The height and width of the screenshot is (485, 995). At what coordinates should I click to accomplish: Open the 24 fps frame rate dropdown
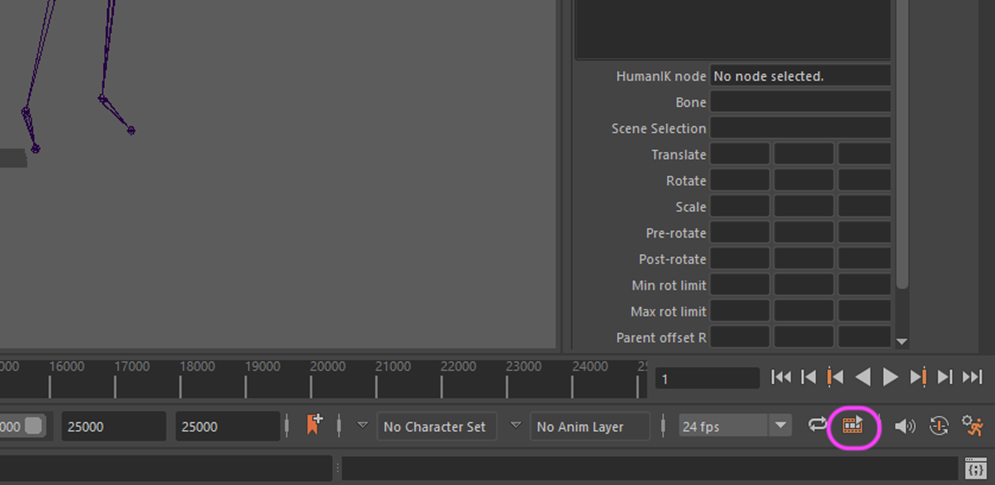(x=780, y=426)
